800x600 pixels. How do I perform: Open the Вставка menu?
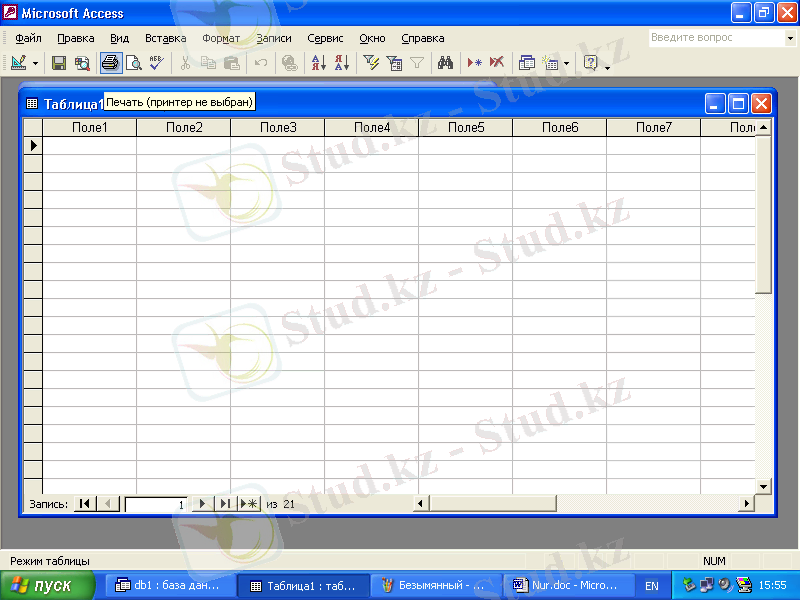click(165, 38)
